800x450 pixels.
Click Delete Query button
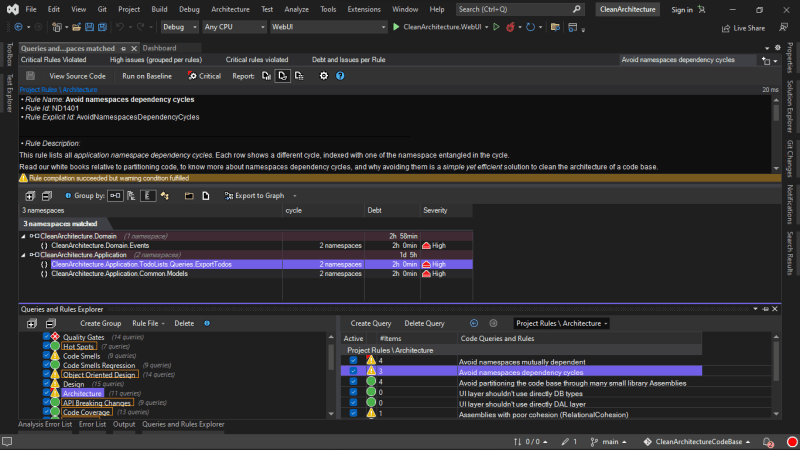pyautogui.click(x=424, y=323)
